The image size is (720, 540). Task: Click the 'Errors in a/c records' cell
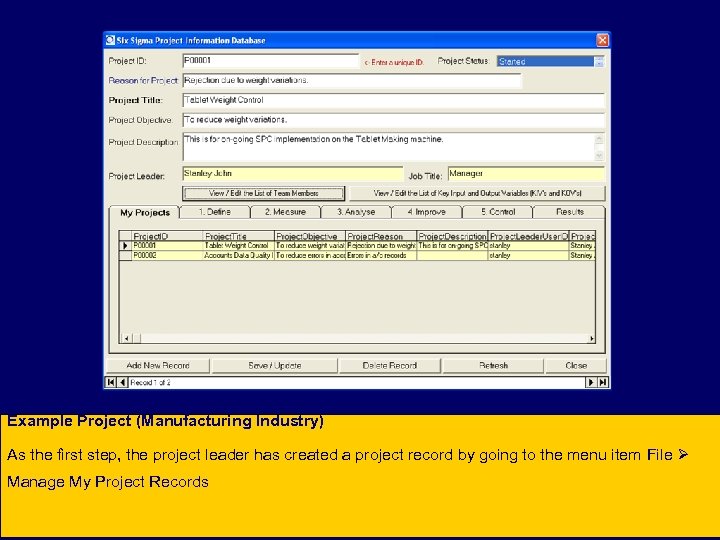tap(381, 255)
